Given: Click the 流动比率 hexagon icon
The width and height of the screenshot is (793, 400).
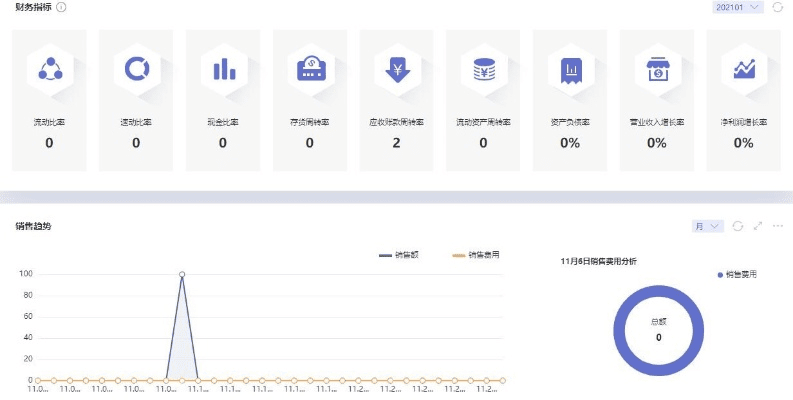Looking at the screenshot, I should pos(49,69).
